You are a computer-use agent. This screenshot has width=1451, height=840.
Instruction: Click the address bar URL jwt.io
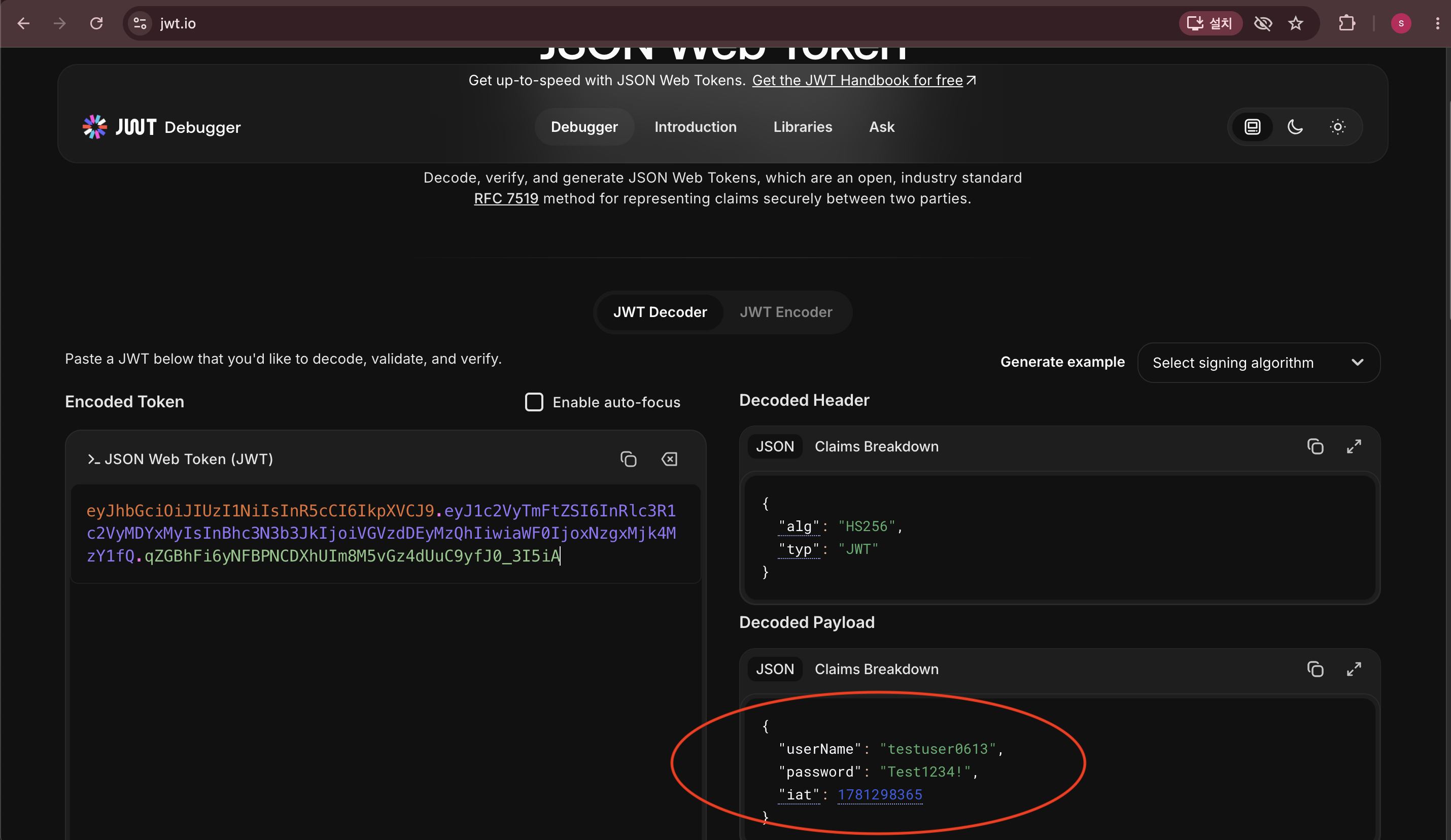pos(178,23)
